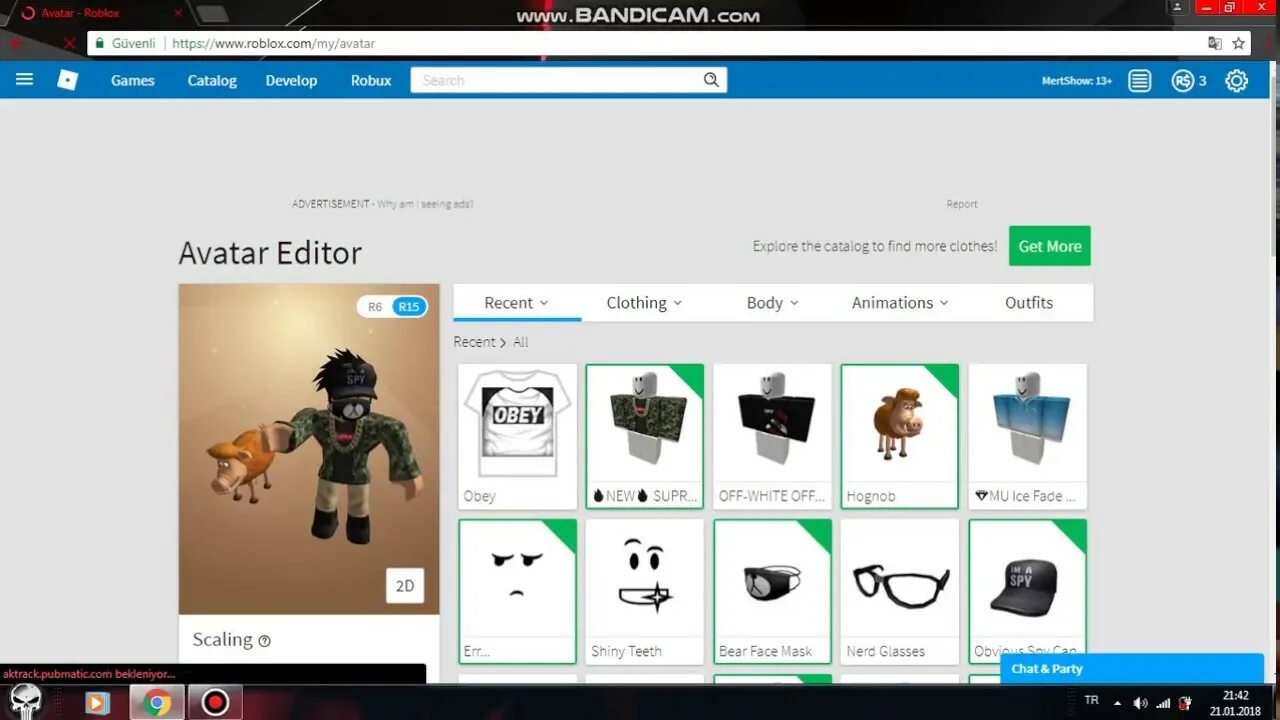Screen dimensions: 1280x720
Task: Open the Robux balance icon
Action: pos(1183,81)
